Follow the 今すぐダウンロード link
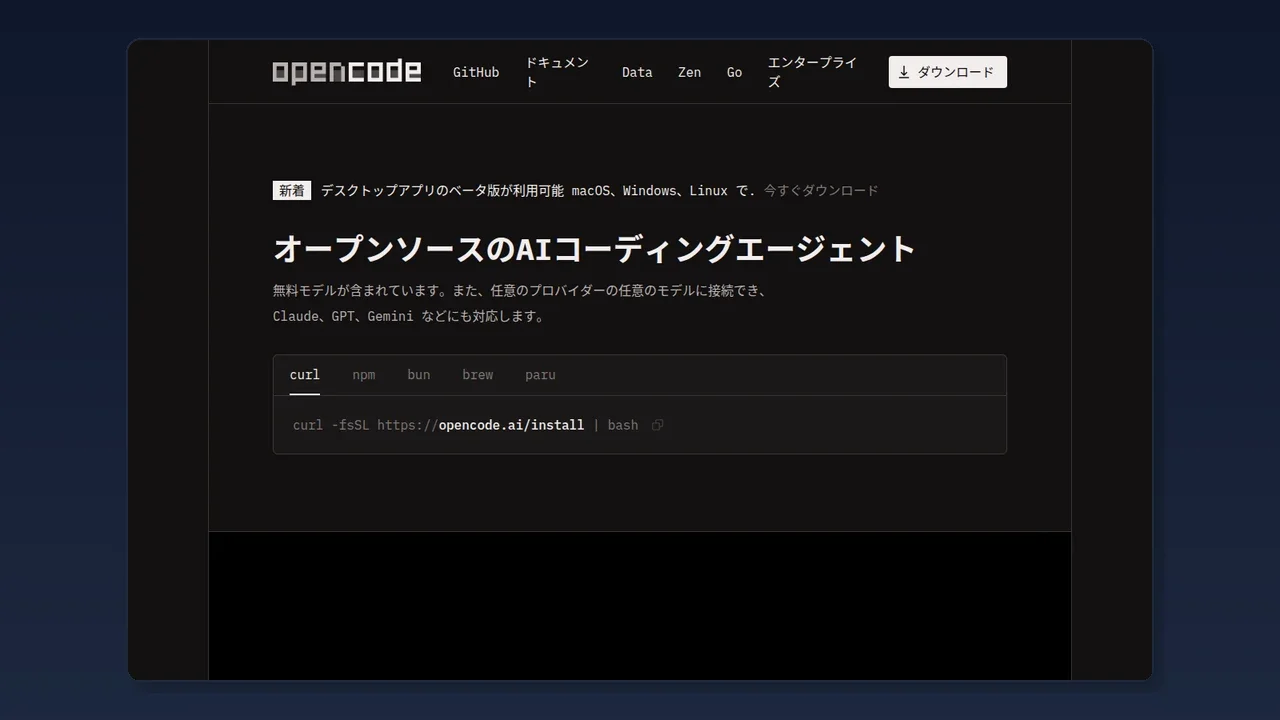The width and height of the screenshot is (1280, 720). point(821,190)
